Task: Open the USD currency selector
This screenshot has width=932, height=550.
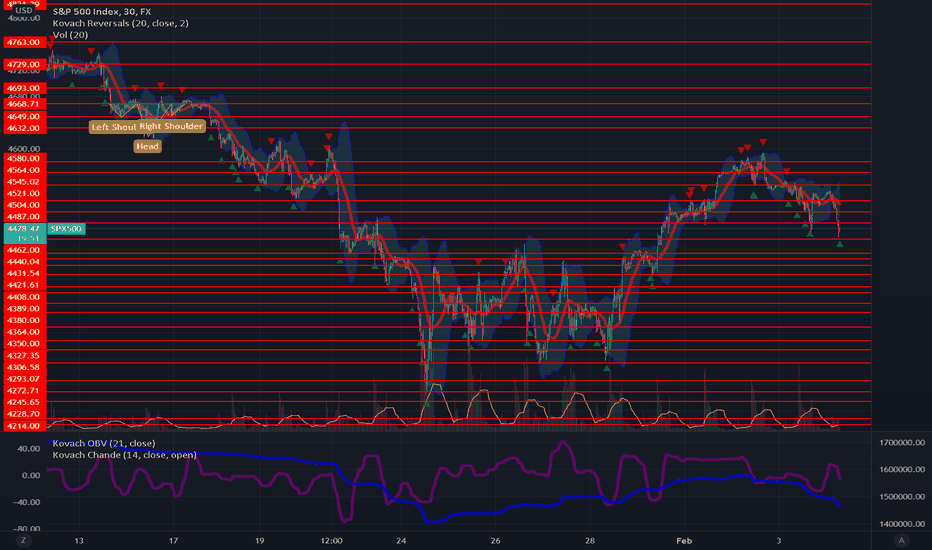Action: pyautogui.click(x=24, y=10)
